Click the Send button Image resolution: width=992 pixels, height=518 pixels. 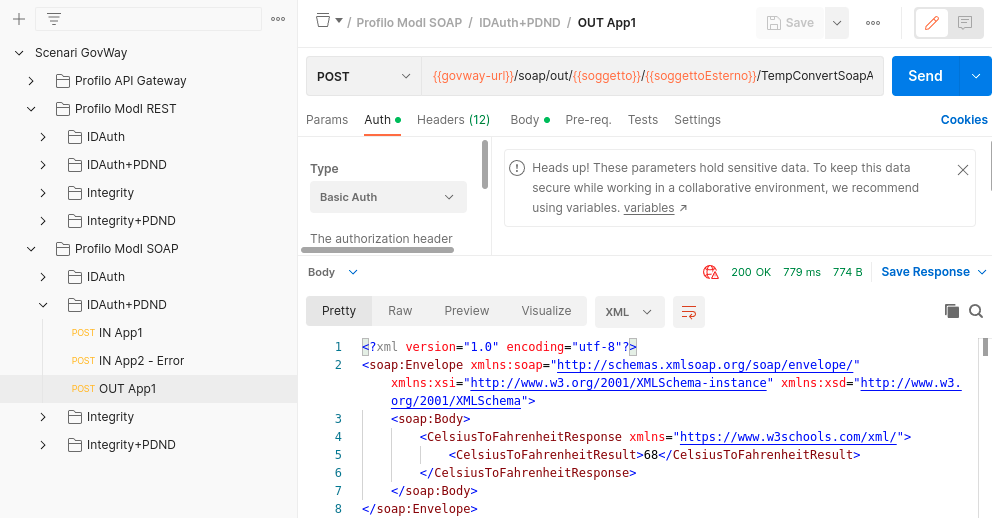pos(926,76)
